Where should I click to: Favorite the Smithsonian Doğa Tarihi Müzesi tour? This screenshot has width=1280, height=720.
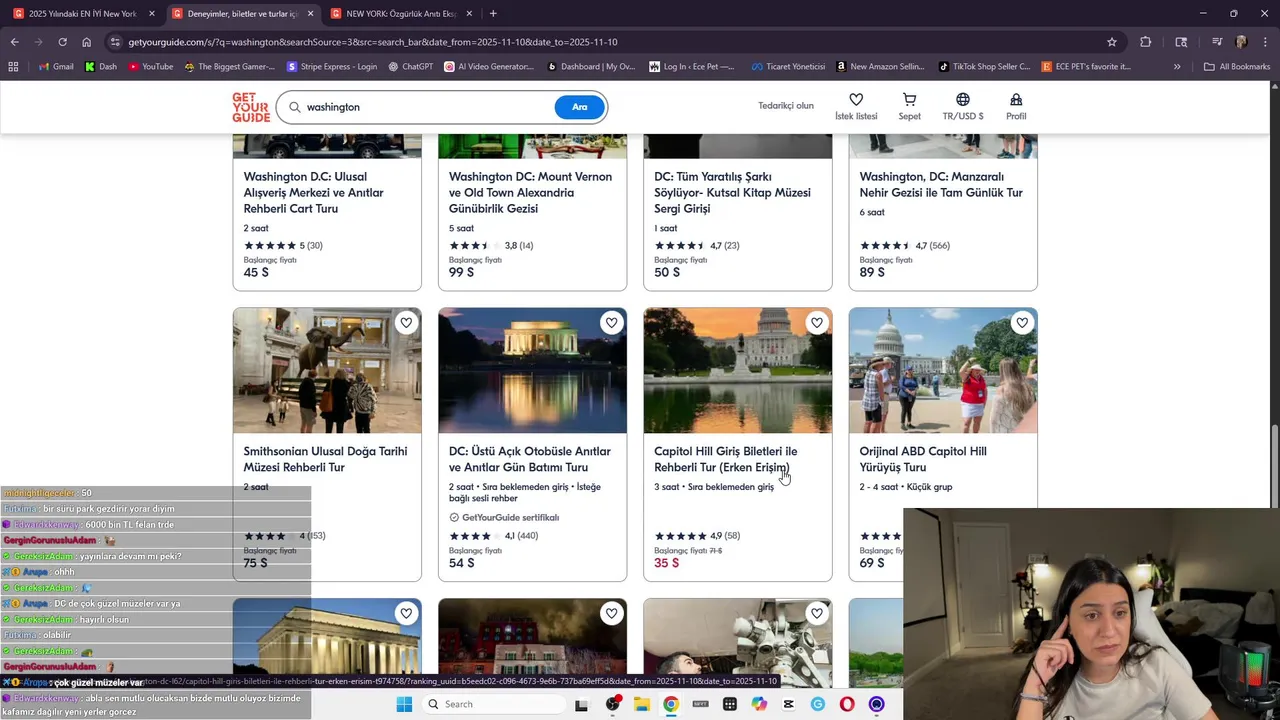pos(406,323)
